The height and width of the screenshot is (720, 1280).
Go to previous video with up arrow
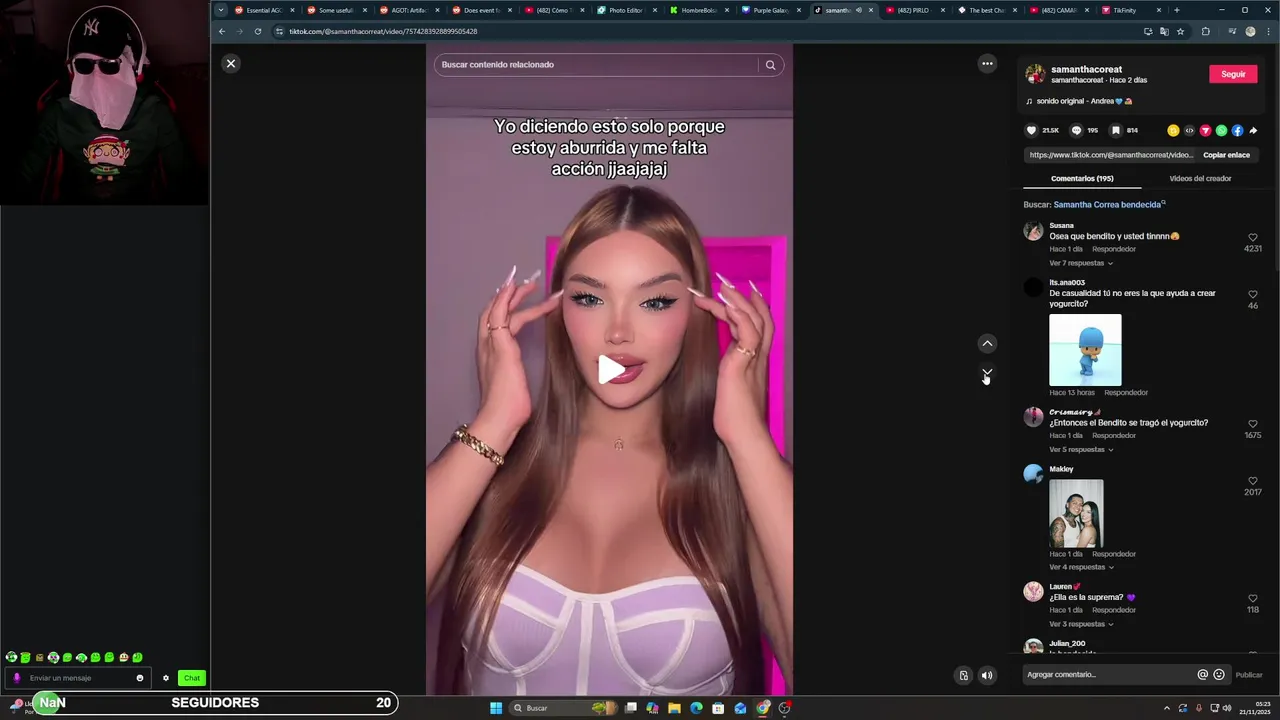(x=987, y=343)
